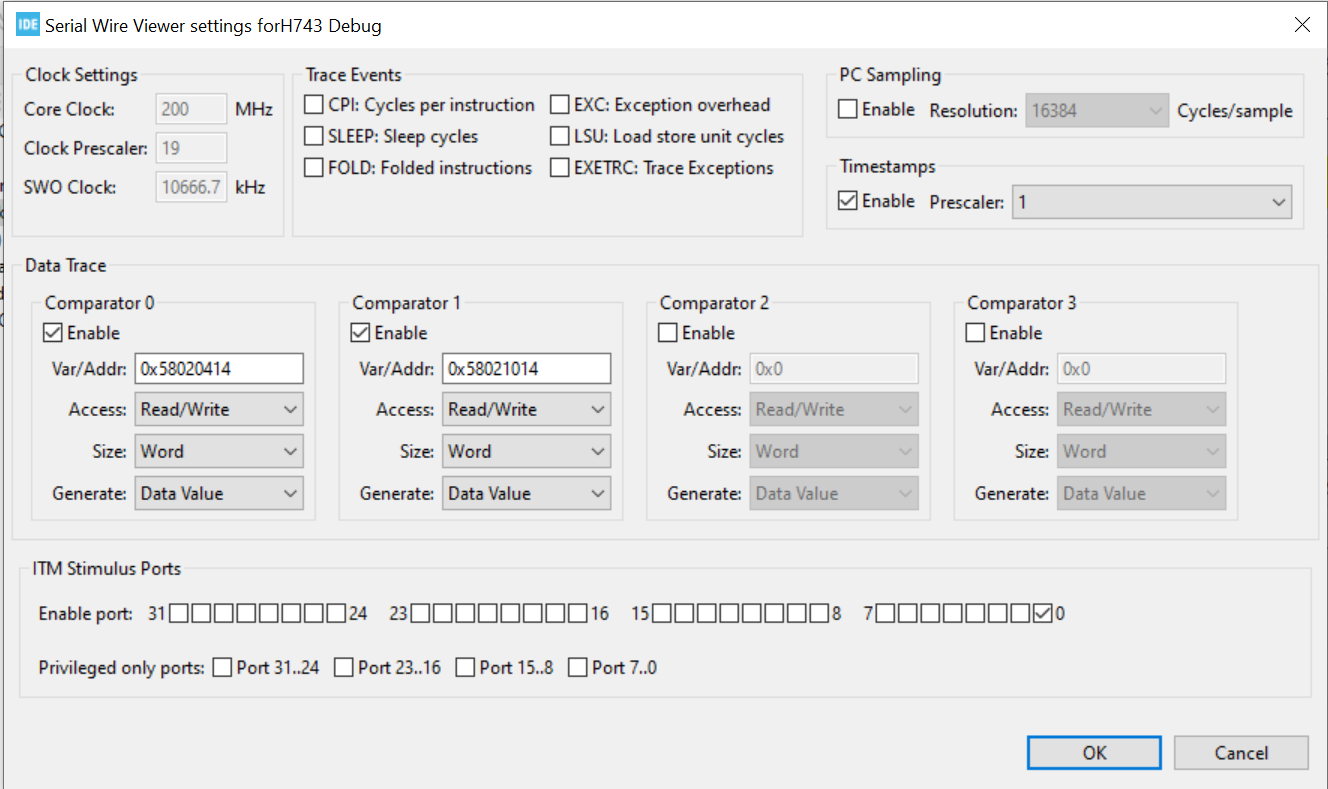Mark Port 7..0 as privileged only
Viewport: 1328px width, 789px height.
(x=578, y=667)
